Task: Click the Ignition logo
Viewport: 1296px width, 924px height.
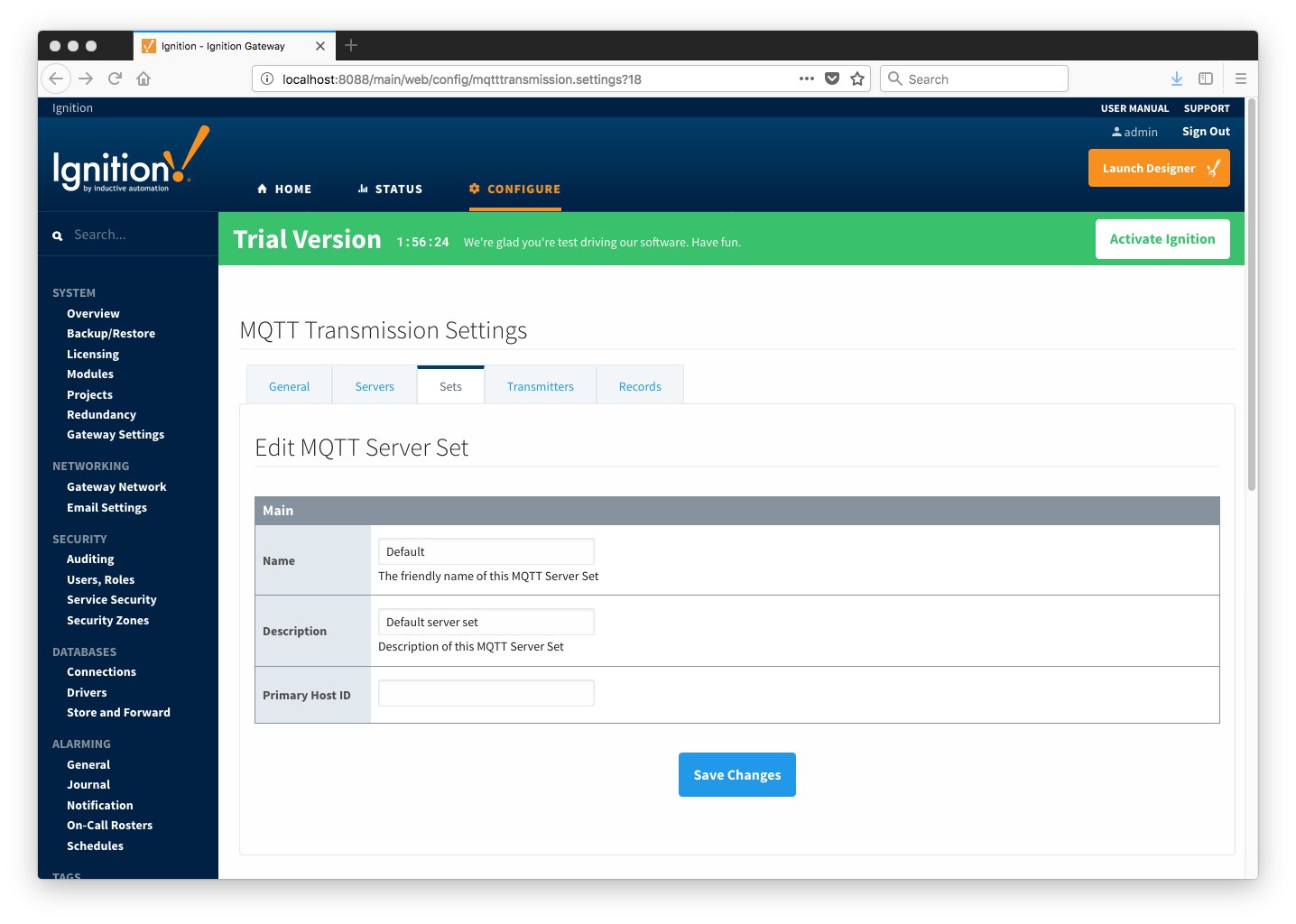Action: click(x=131, y=160)
